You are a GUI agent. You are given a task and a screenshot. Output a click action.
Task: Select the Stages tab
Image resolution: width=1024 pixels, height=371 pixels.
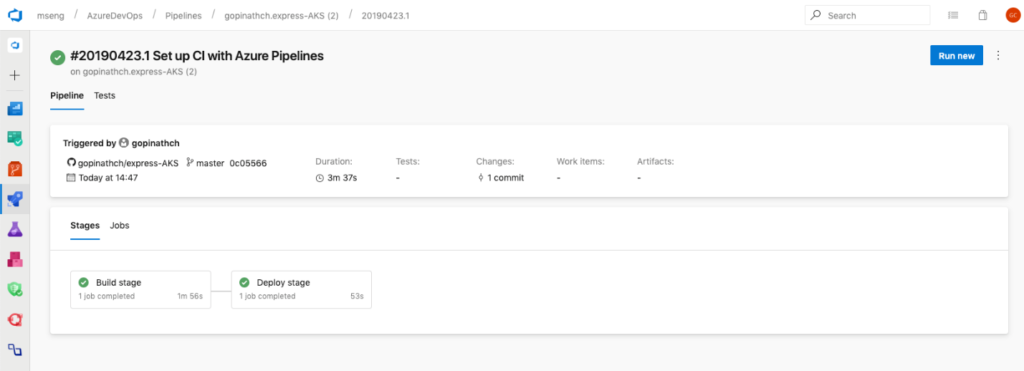(x=85, y=225)
